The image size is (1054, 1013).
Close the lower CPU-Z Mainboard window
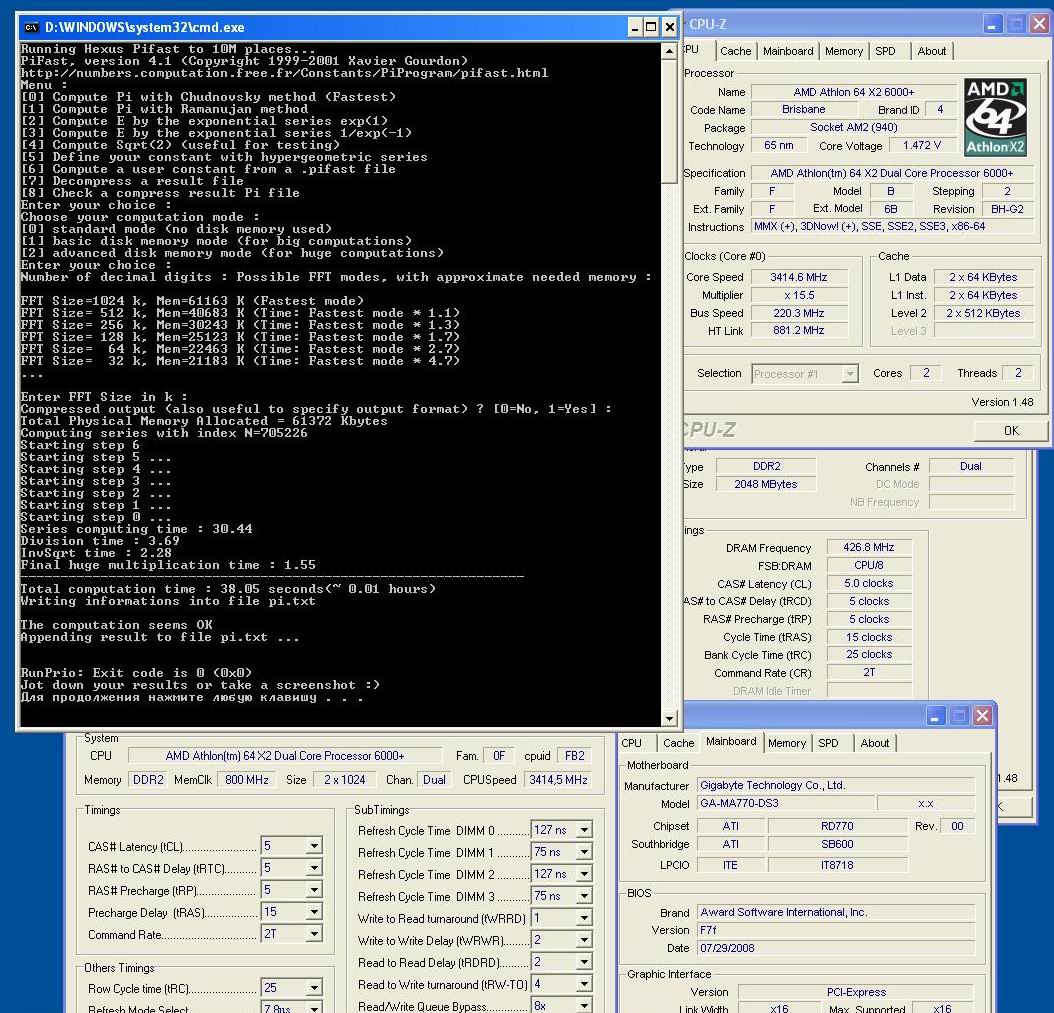tap(982, 715)
